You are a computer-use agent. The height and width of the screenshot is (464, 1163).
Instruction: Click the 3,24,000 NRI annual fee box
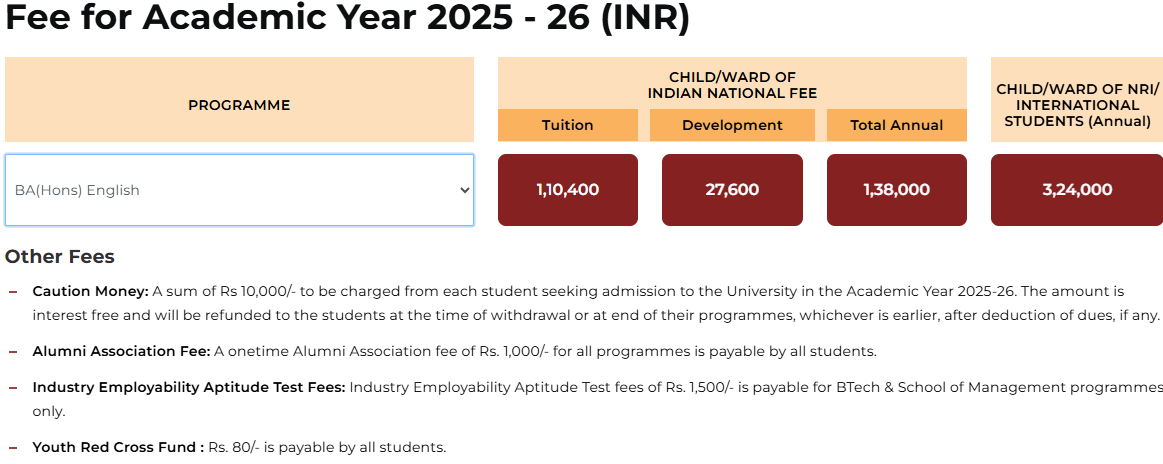1076,190
